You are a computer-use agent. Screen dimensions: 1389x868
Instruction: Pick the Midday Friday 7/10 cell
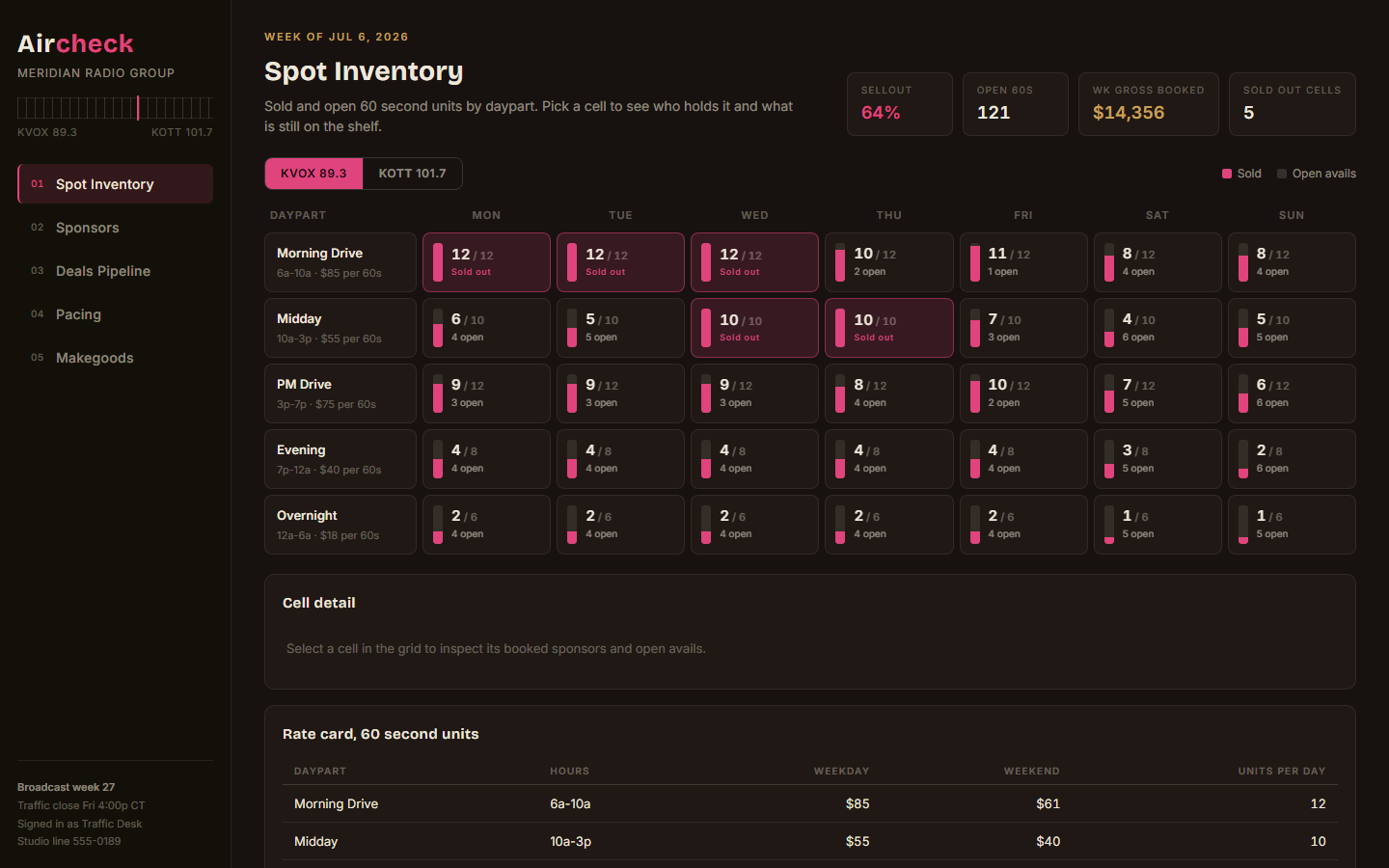1023,328
